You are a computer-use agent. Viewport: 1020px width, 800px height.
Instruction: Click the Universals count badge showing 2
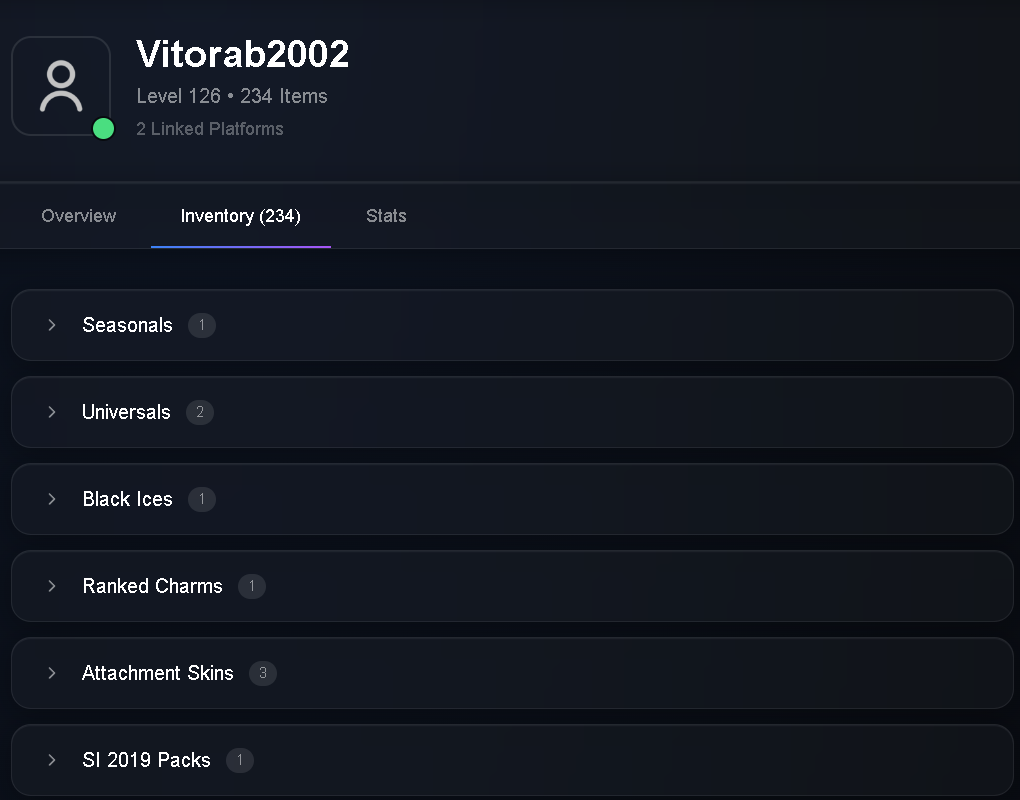pos(200,412)
